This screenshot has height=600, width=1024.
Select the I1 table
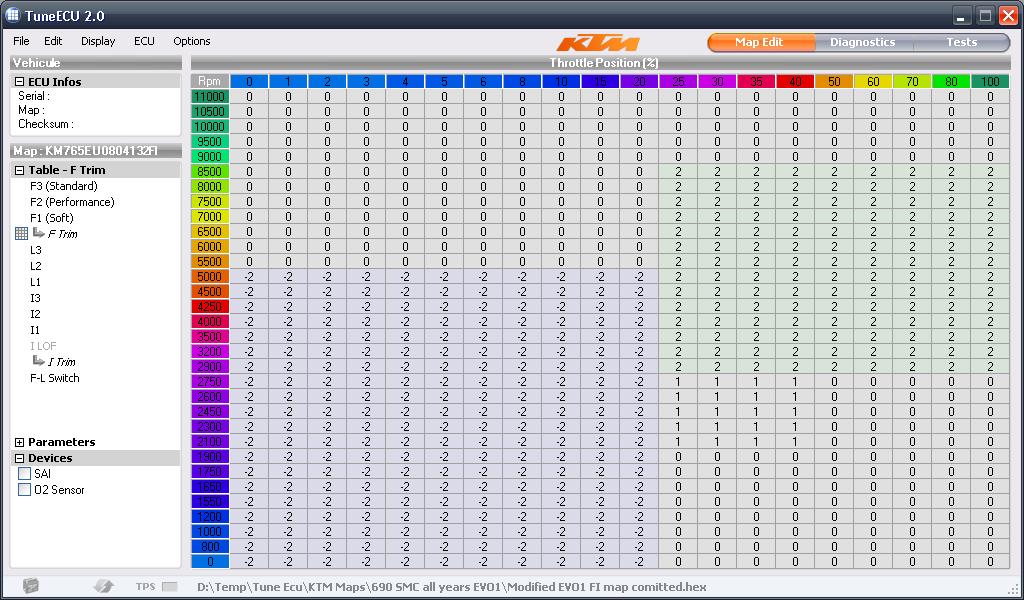click(x=35, y=330)
